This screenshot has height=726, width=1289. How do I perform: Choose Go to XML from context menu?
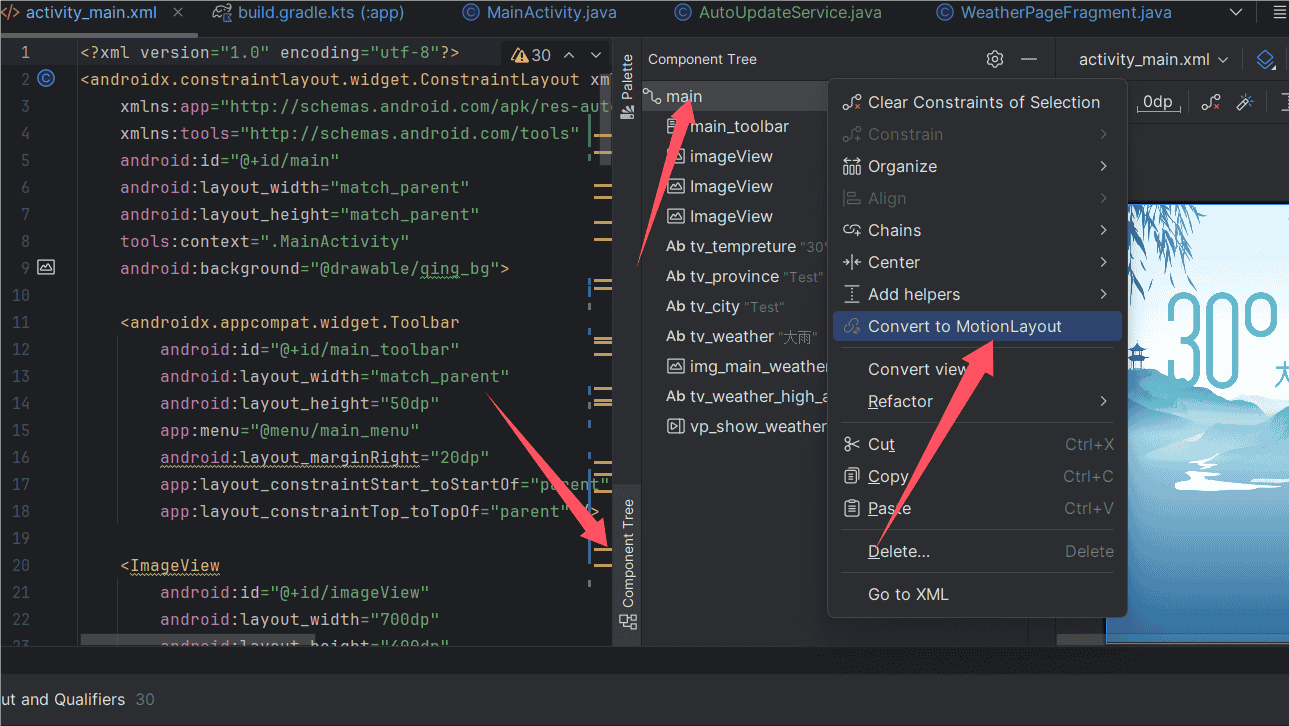908,594
